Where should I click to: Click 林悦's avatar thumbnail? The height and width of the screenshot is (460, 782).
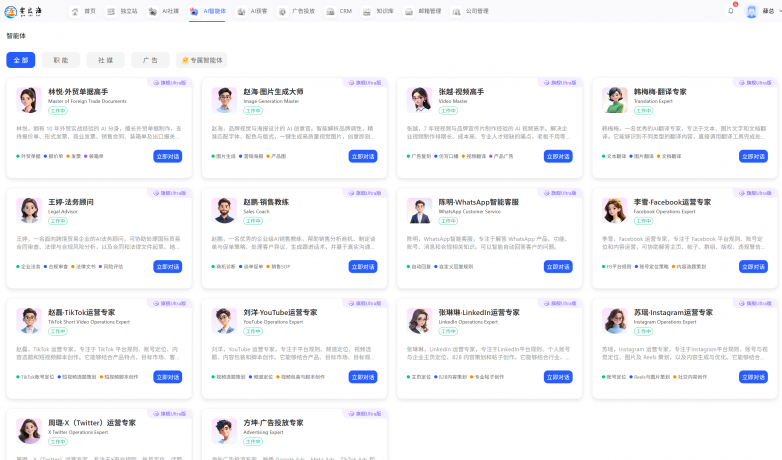(x=29, y=100)
